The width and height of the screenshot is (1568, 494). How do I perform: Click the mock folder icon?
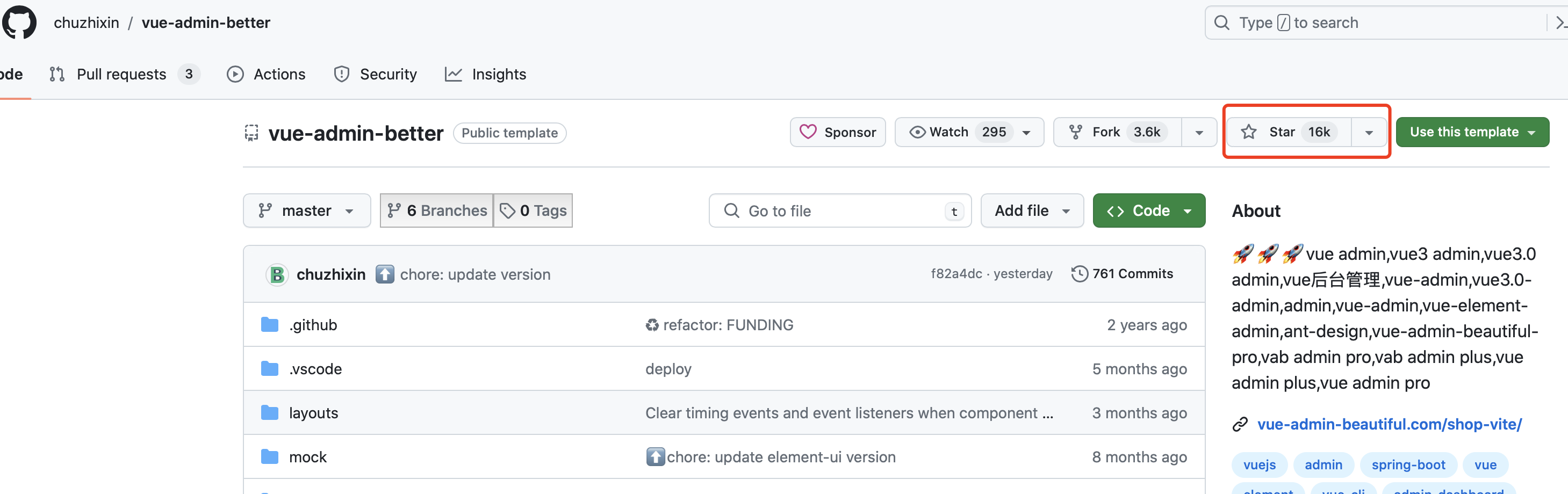pos(270,457)
